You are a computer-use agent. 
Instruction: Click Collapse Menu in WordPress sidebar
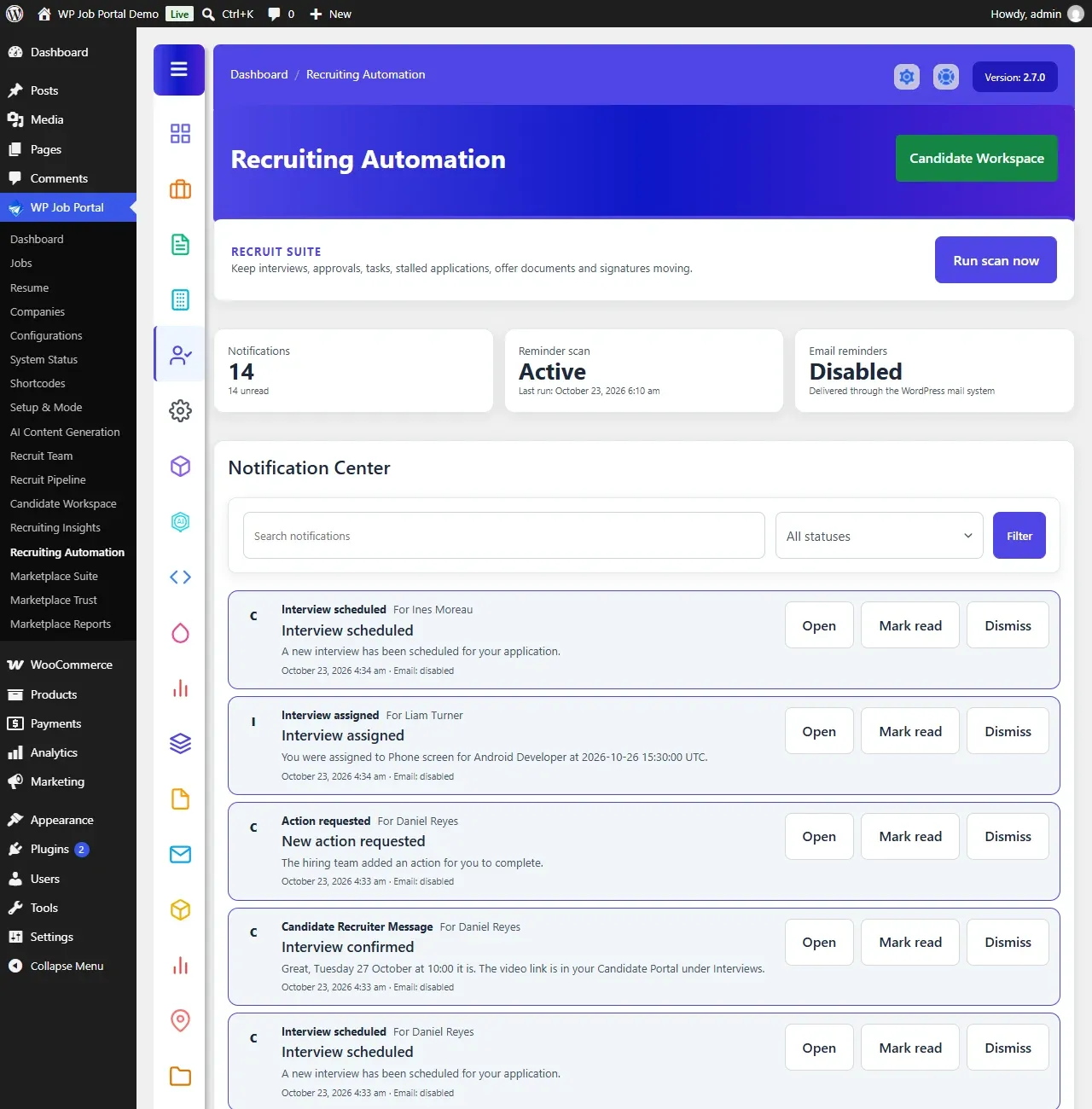click(68, 966)
